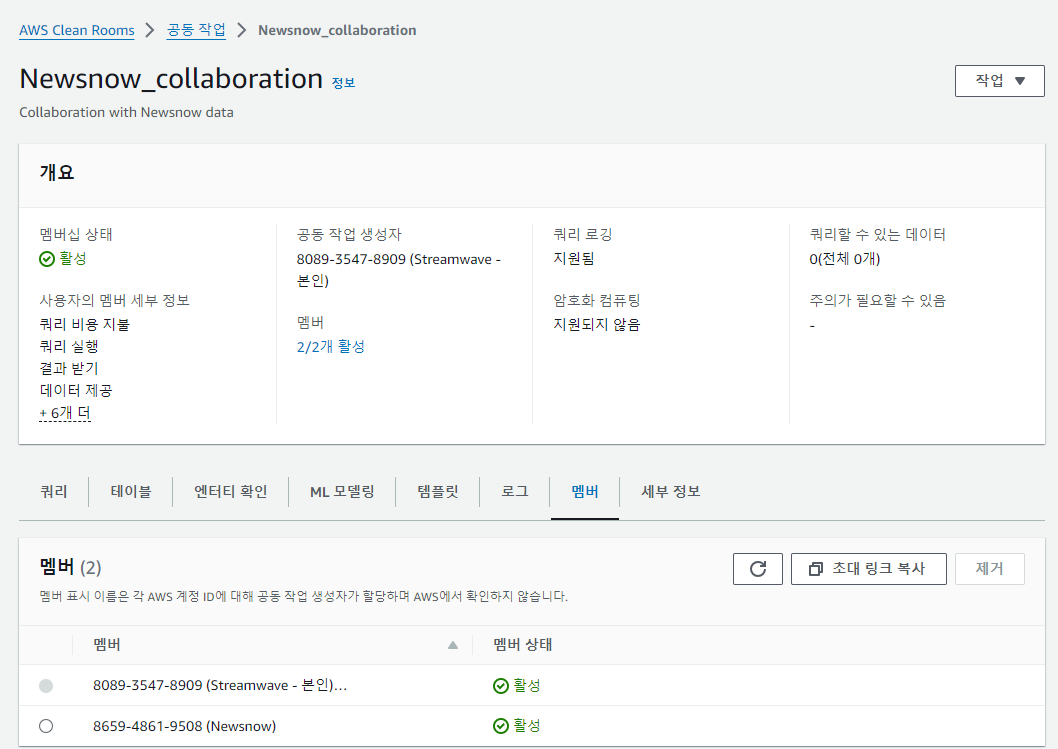Click the creator ID '8089-3547-8909 (Streamwave - 본인)' in overview

click(x=398, y=270)
